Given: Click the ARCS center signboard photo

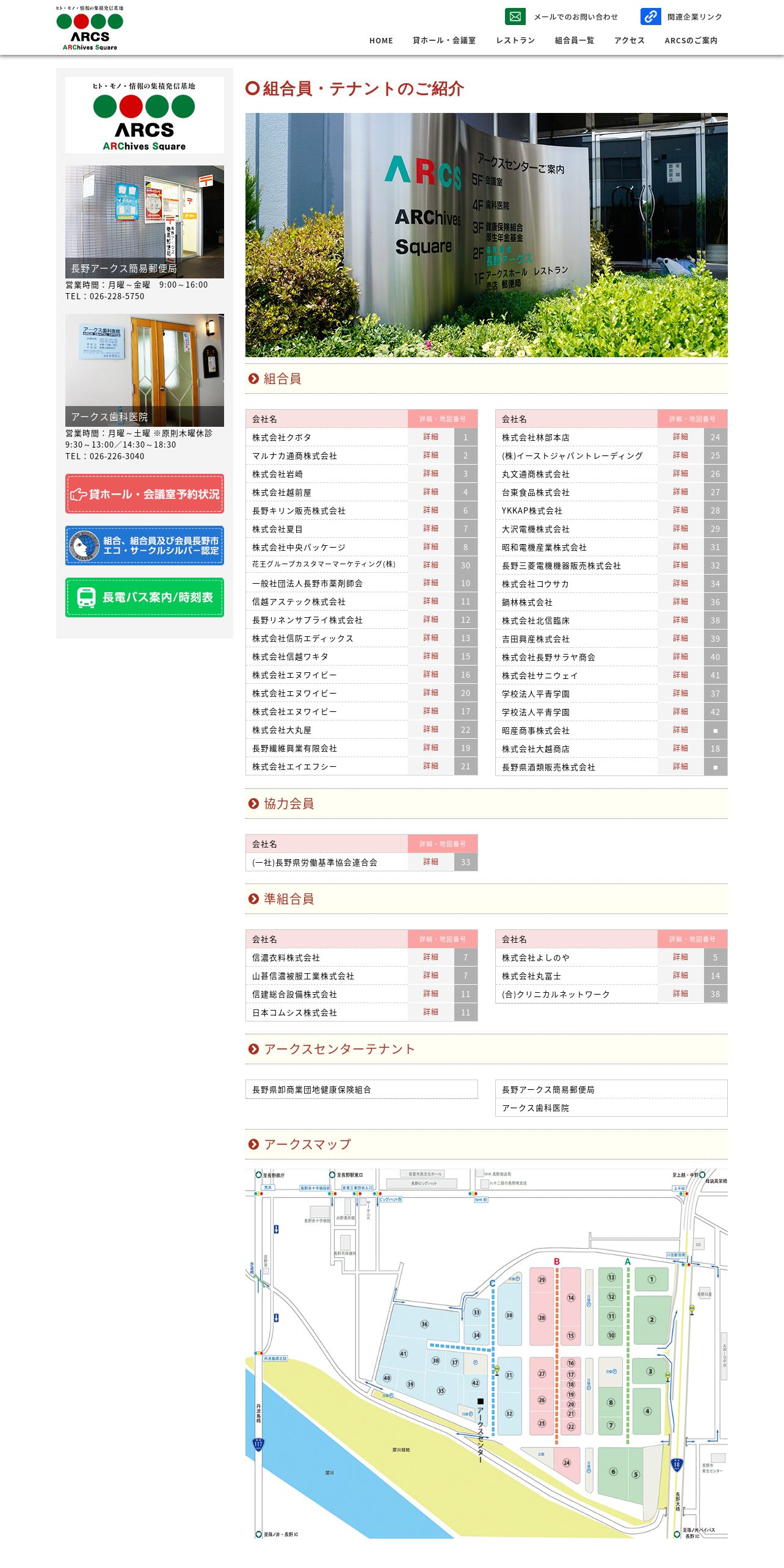Looking at the screenshot, I should pos(487,235).
